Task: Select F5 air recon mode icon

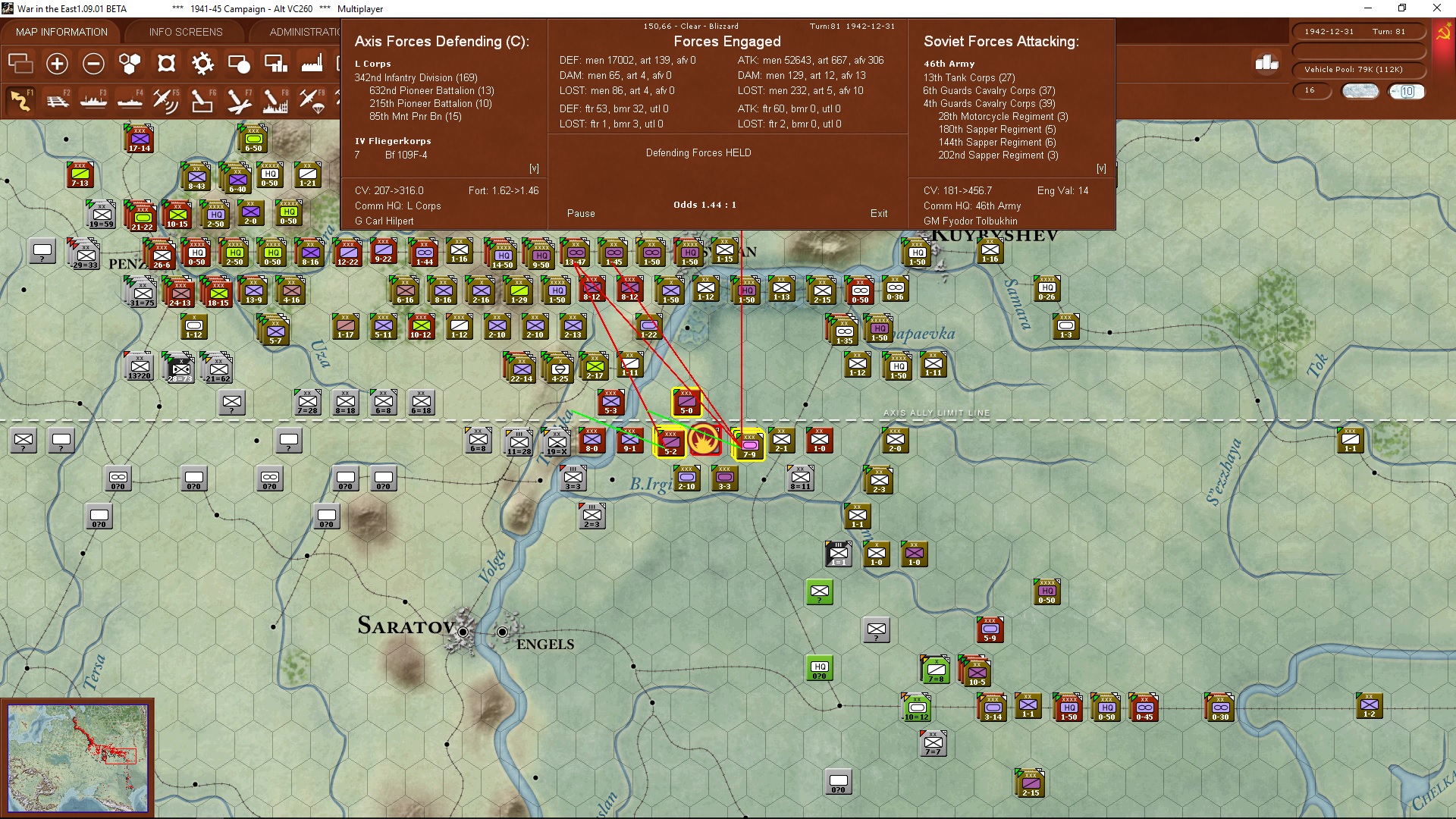Action: click(x=165, y=100)
